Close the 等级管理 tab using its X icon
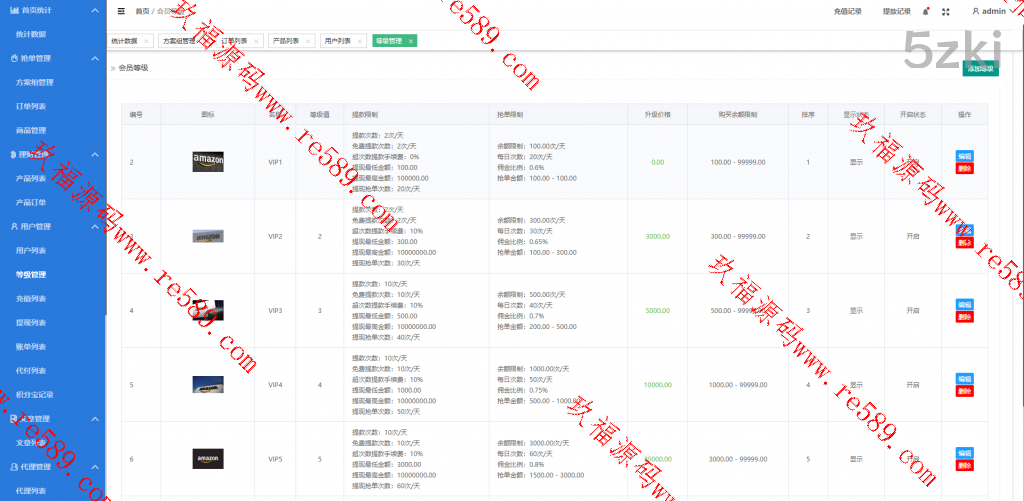1024x501 pixels. pyautogui.click(x=410, y=41)
